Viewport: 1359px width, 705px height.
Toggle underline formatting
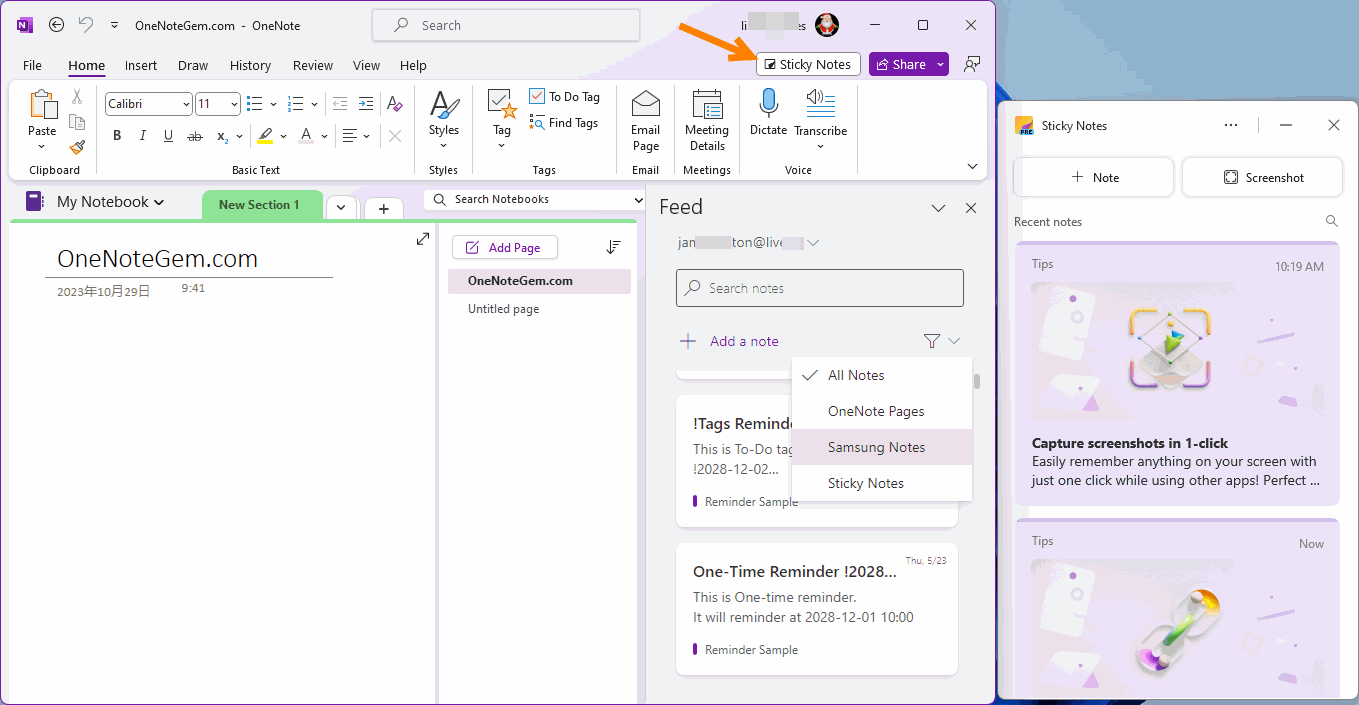pyautogui.click(x=168, y=136)
